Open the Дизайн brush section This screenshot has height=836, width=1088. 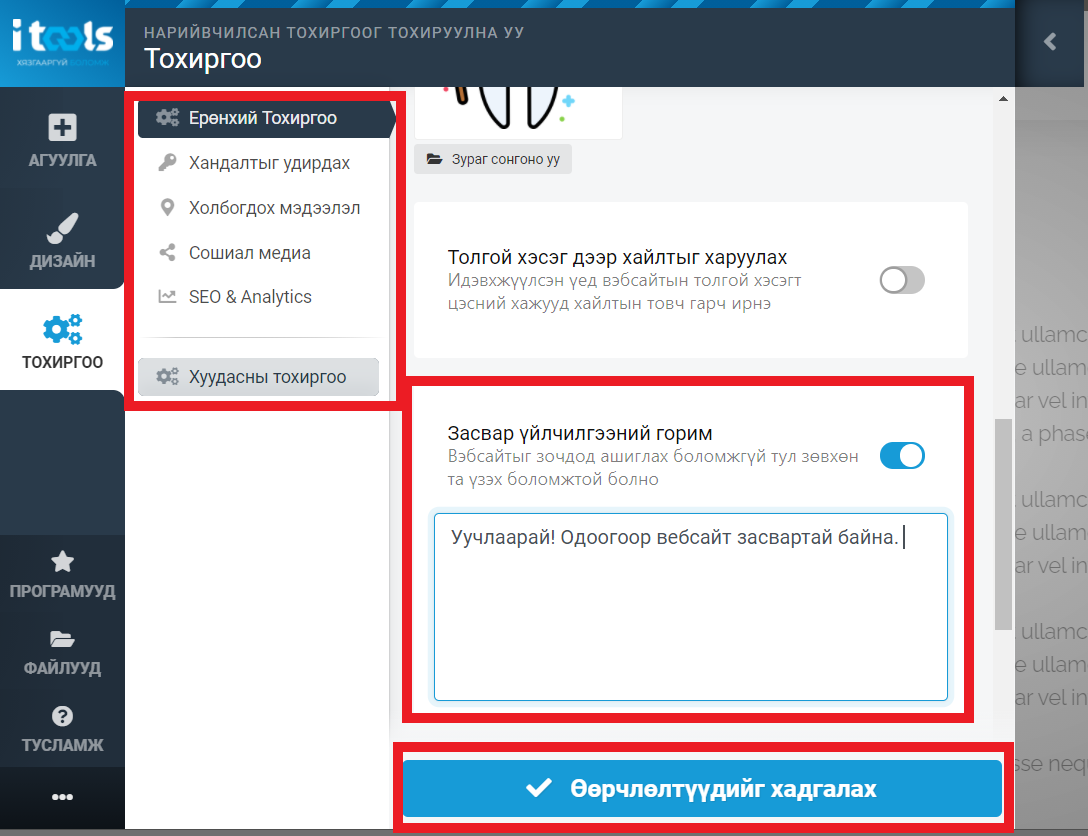62,240
